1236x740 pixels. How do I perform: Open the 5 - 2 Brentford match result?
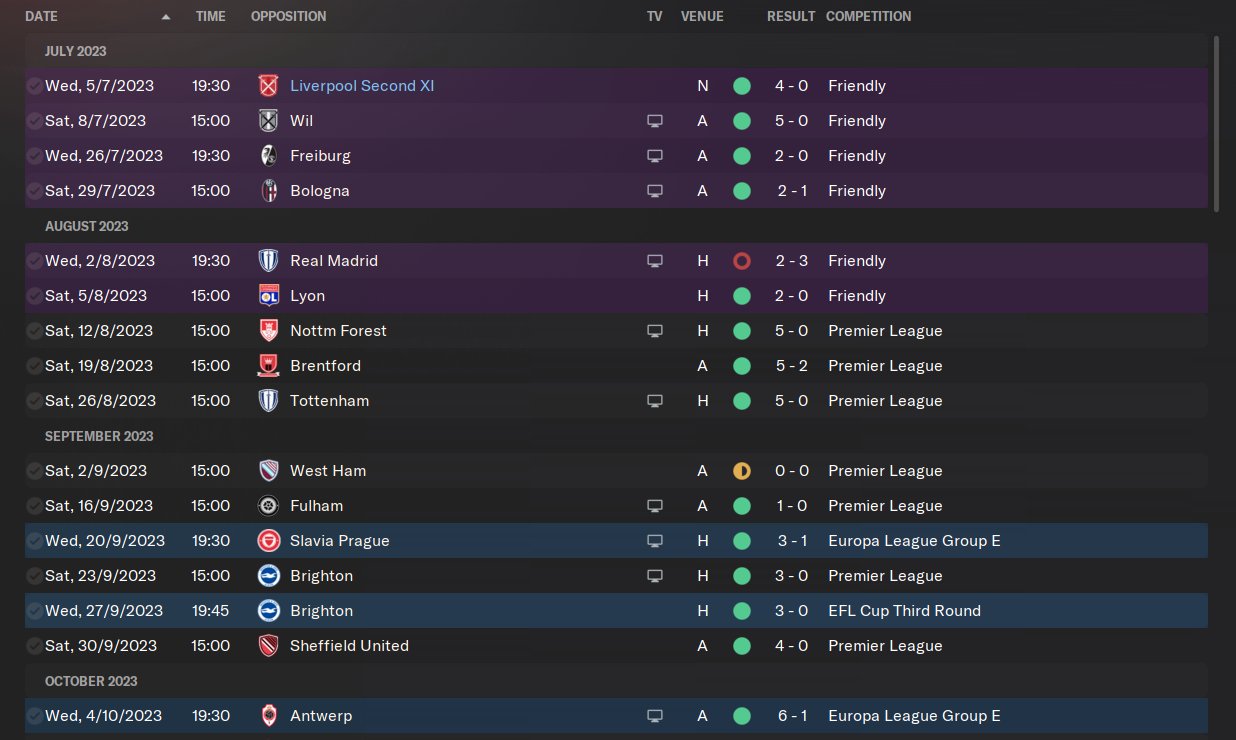[791, 366]
